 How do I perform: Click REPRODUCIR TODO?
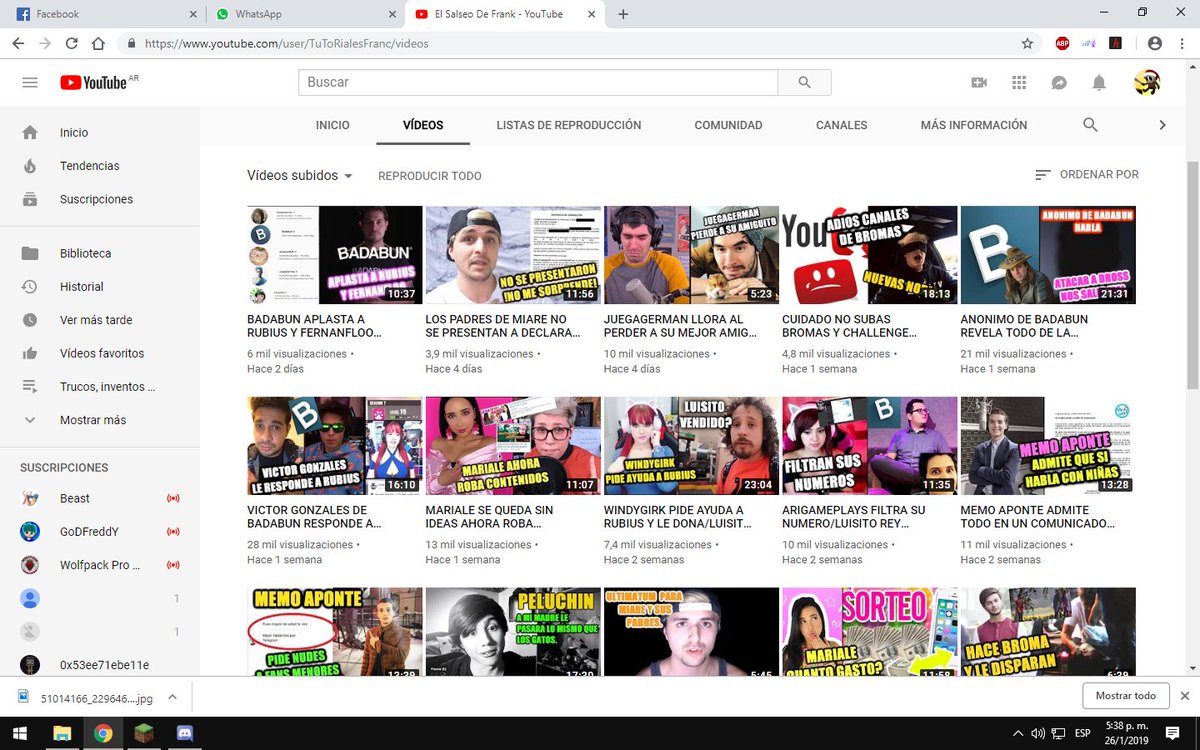click(x=430, y=176)
